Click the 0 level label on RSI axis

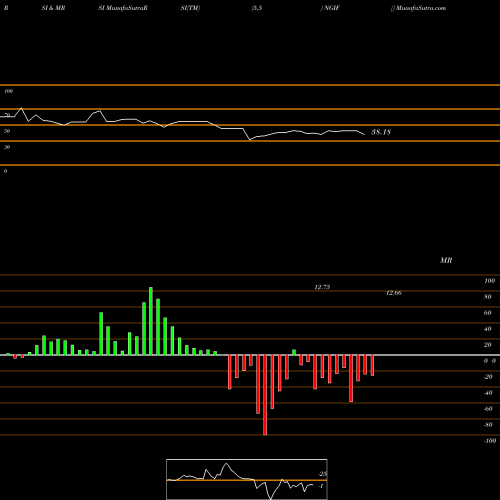(x=5, y=171)
